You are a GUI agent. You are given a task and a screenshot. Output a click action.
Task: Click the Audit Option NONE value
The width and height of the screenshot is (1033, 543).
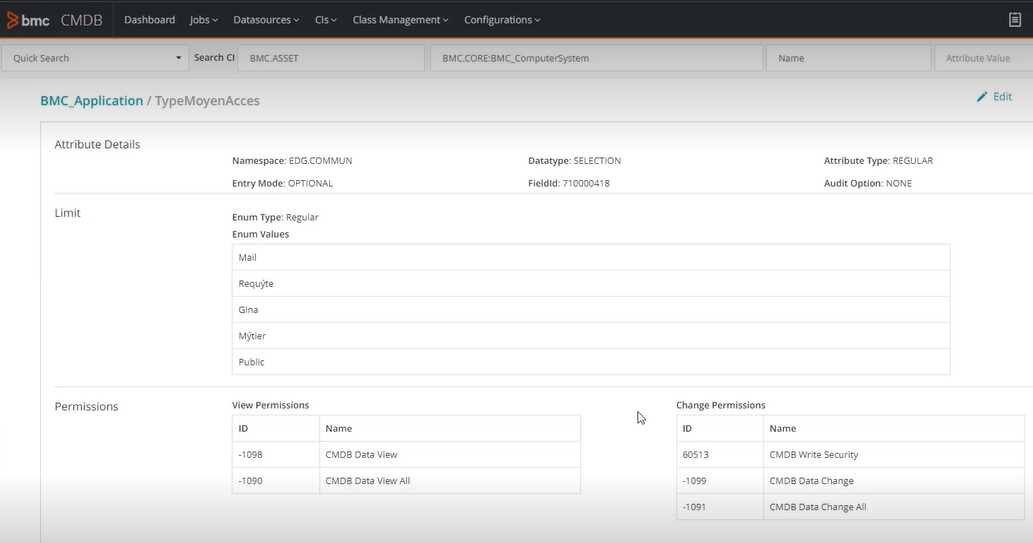pos(899,183)
